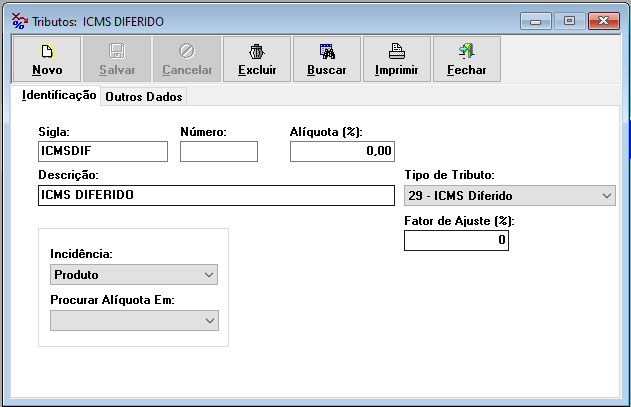
Task: Click into the Sigla input field
Action: pos(101,151)
